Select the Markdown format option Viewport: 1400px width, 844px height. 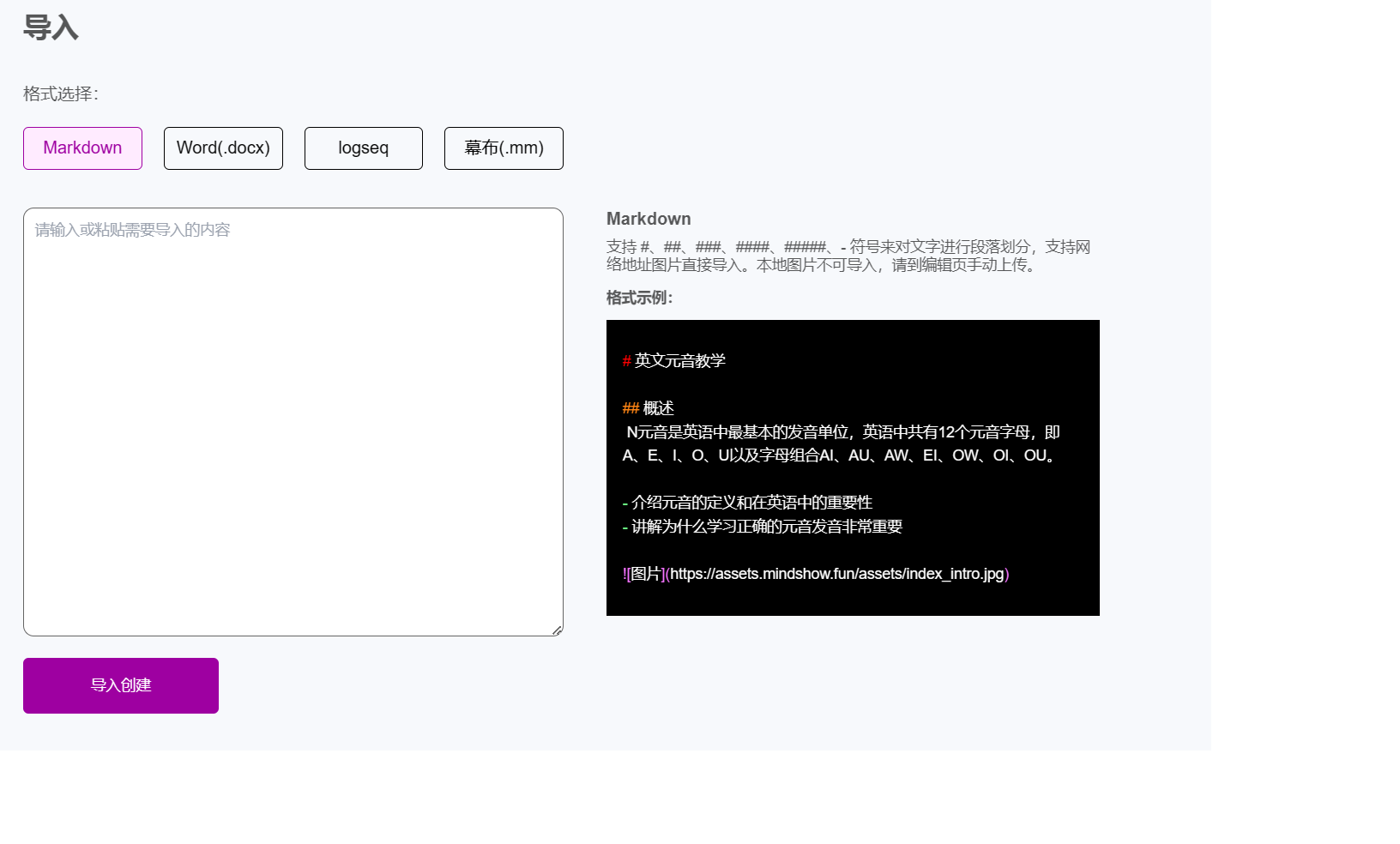(82, 148)
